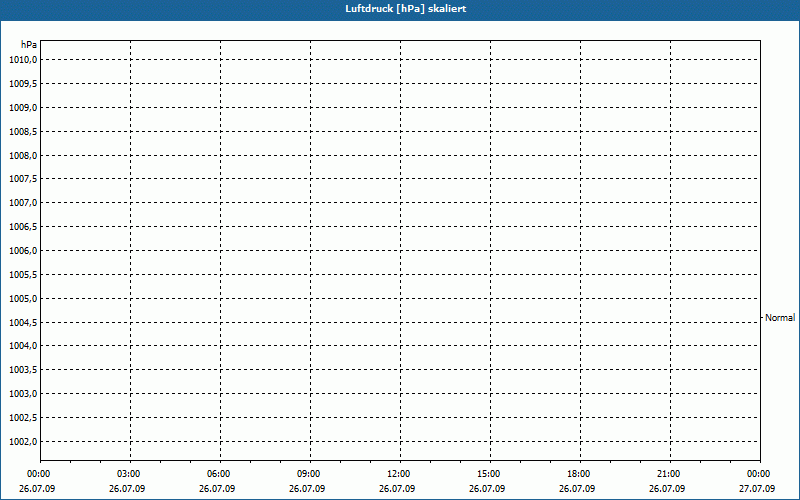Click the 1009,5 axis value
This screenshot has height=500, width=800.
pos(23,84)
